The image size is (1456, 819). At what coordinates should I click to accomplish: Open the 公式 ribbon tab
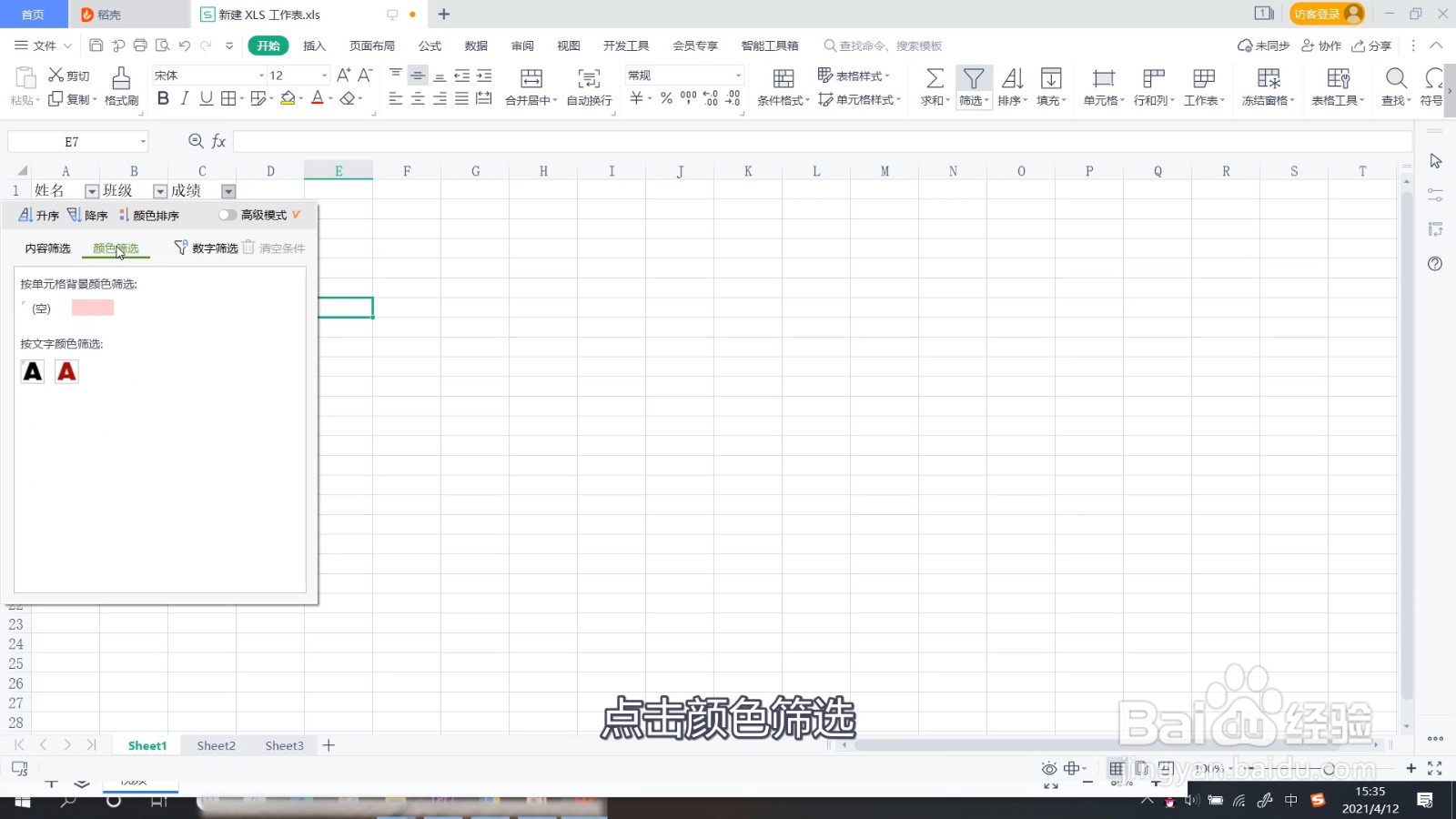[x=430, y=45]
